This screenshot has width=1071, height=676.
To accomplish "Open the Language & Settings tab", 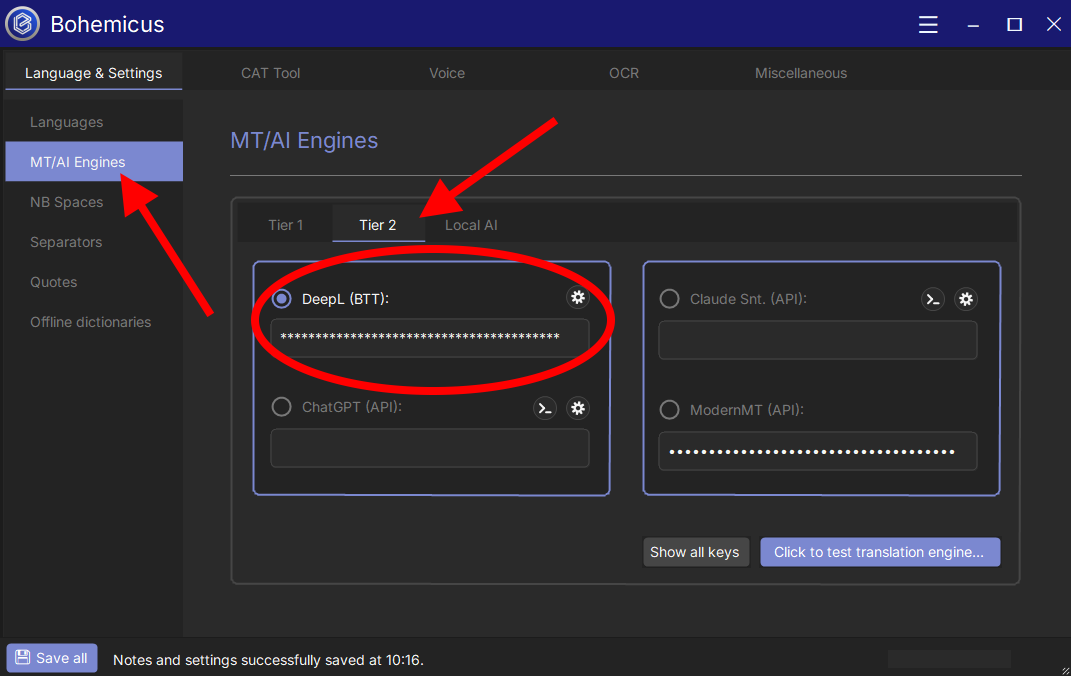I will [94, 73].
